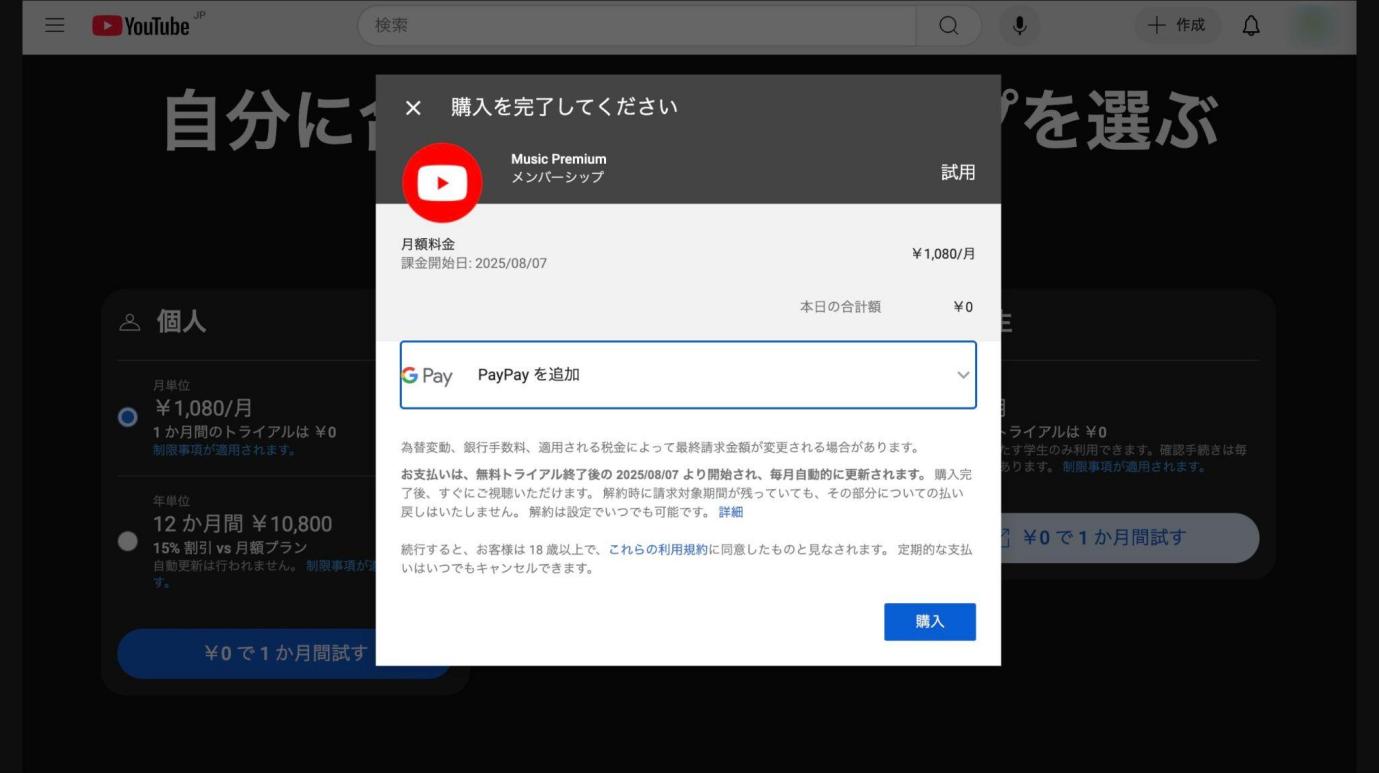This screenshot has height=773, width=1379.
Task: Open the hamburger guide menu
Action: (55, 26)
